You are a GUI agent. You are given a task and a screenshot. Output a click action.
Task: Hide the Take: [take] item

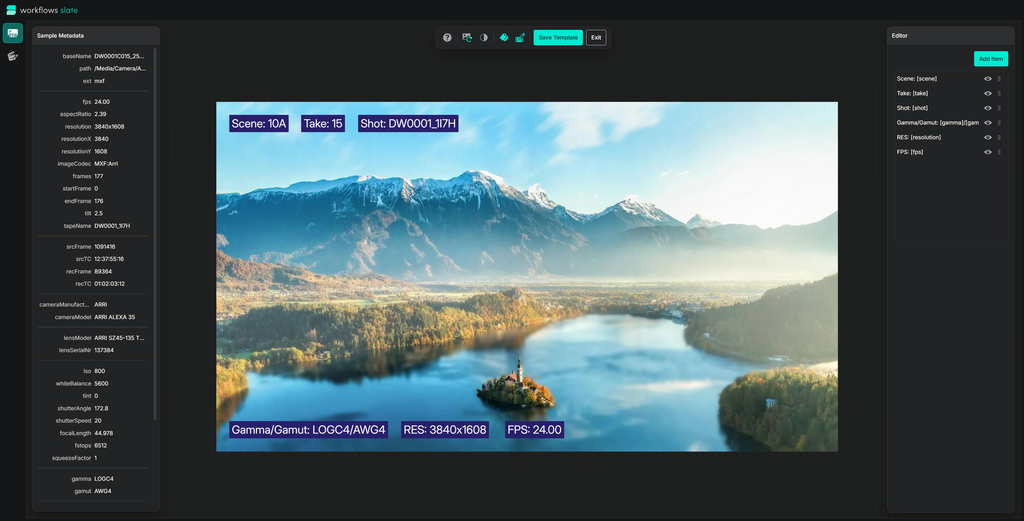pos(988,93)
